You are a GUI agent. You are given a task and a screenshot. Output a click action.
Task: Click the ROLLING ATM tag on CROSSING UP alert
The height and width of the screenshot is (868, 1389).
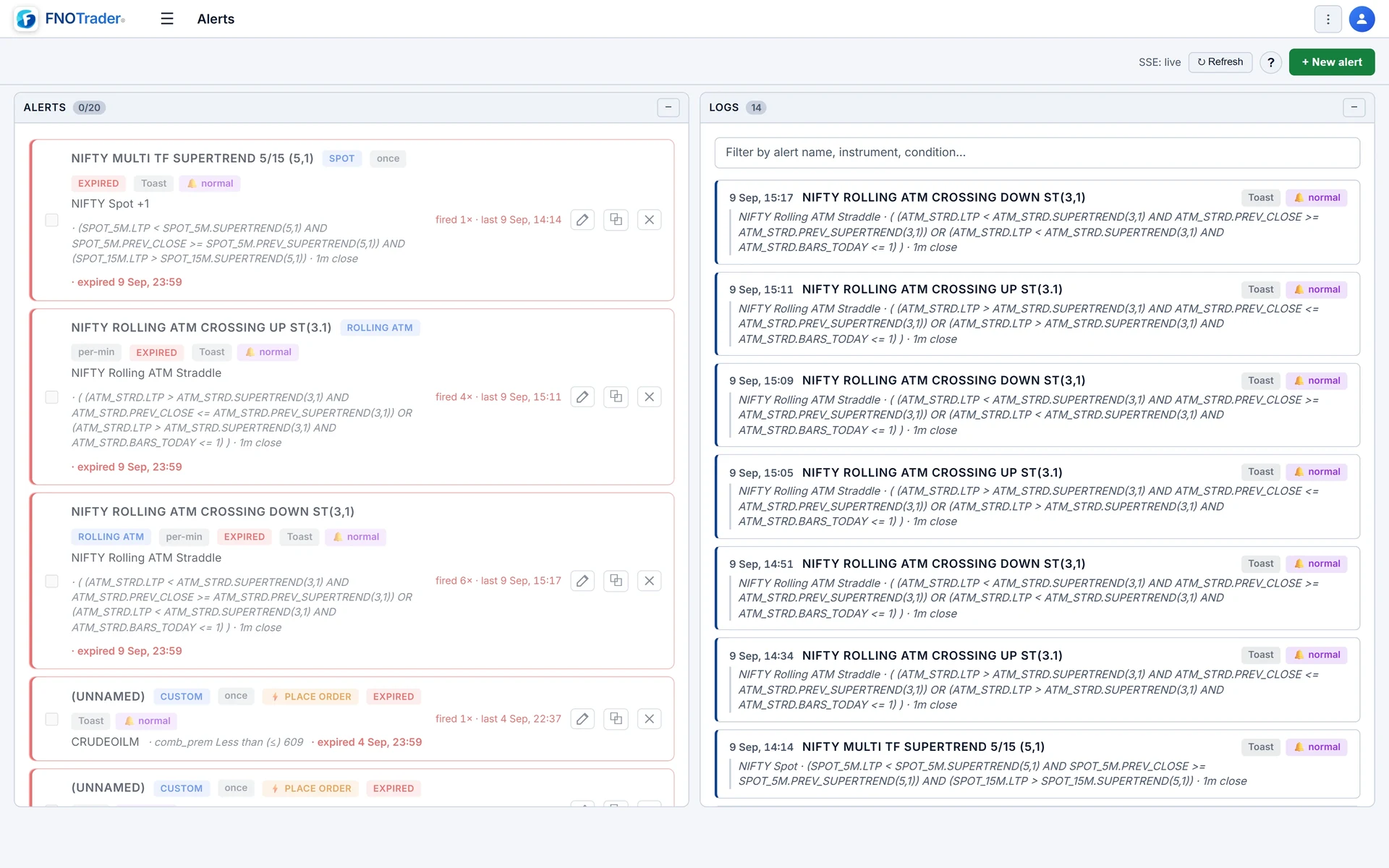tap(380, 328)
